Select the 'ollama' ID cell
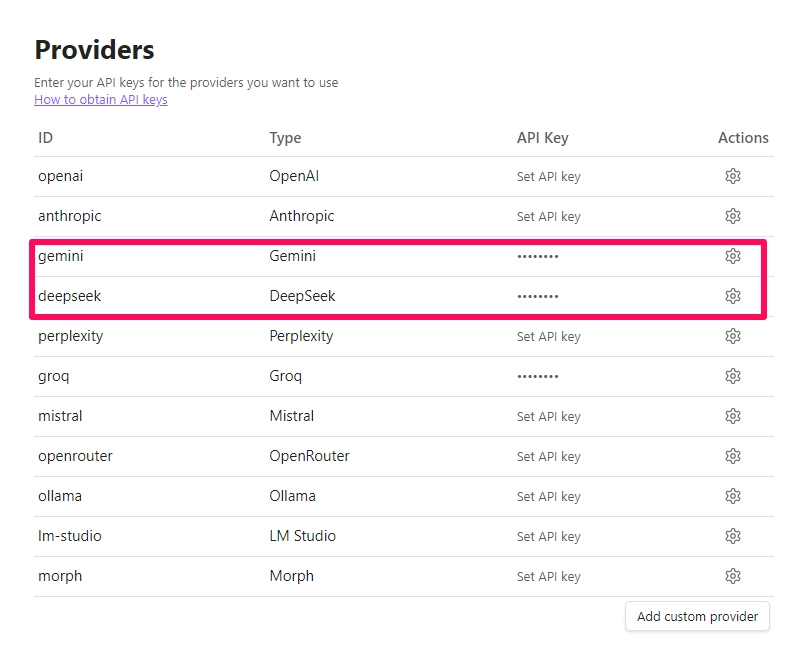This screenshot has height=658, width=811. coord(60,496)
